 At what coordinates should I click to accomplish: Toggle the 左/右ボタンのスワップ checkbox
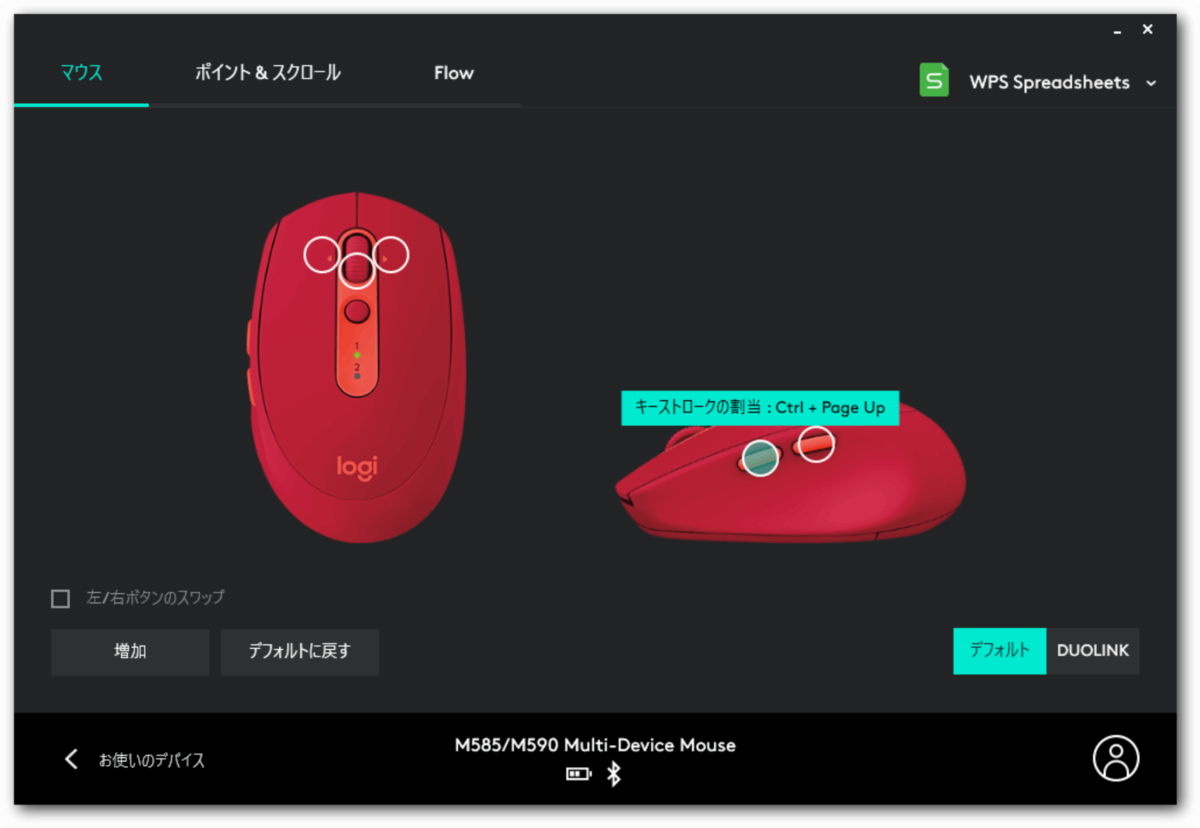point(61,598)
